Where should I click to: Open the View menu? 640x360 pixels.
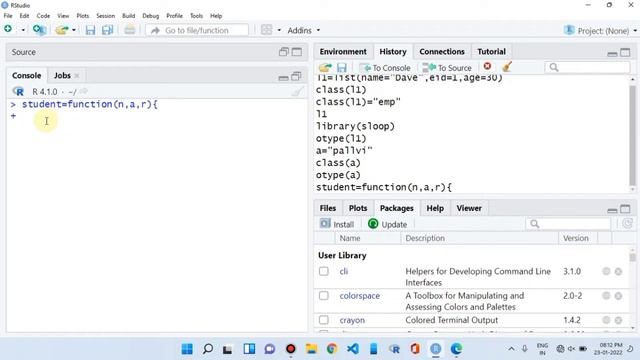pyautogui.click(x=63, y=16)
